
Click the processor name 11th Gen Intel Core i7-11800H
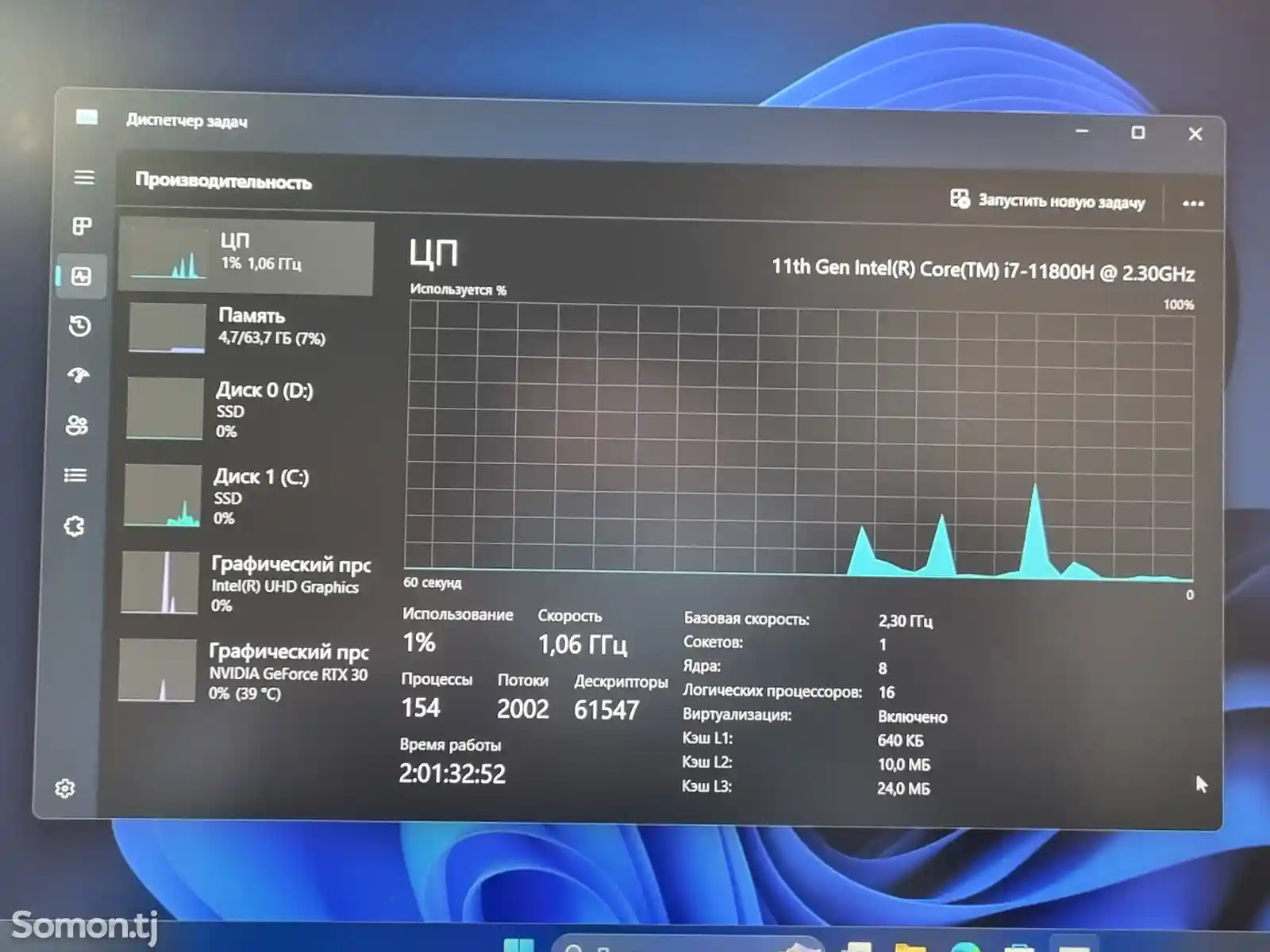click(x=983, y=271)
